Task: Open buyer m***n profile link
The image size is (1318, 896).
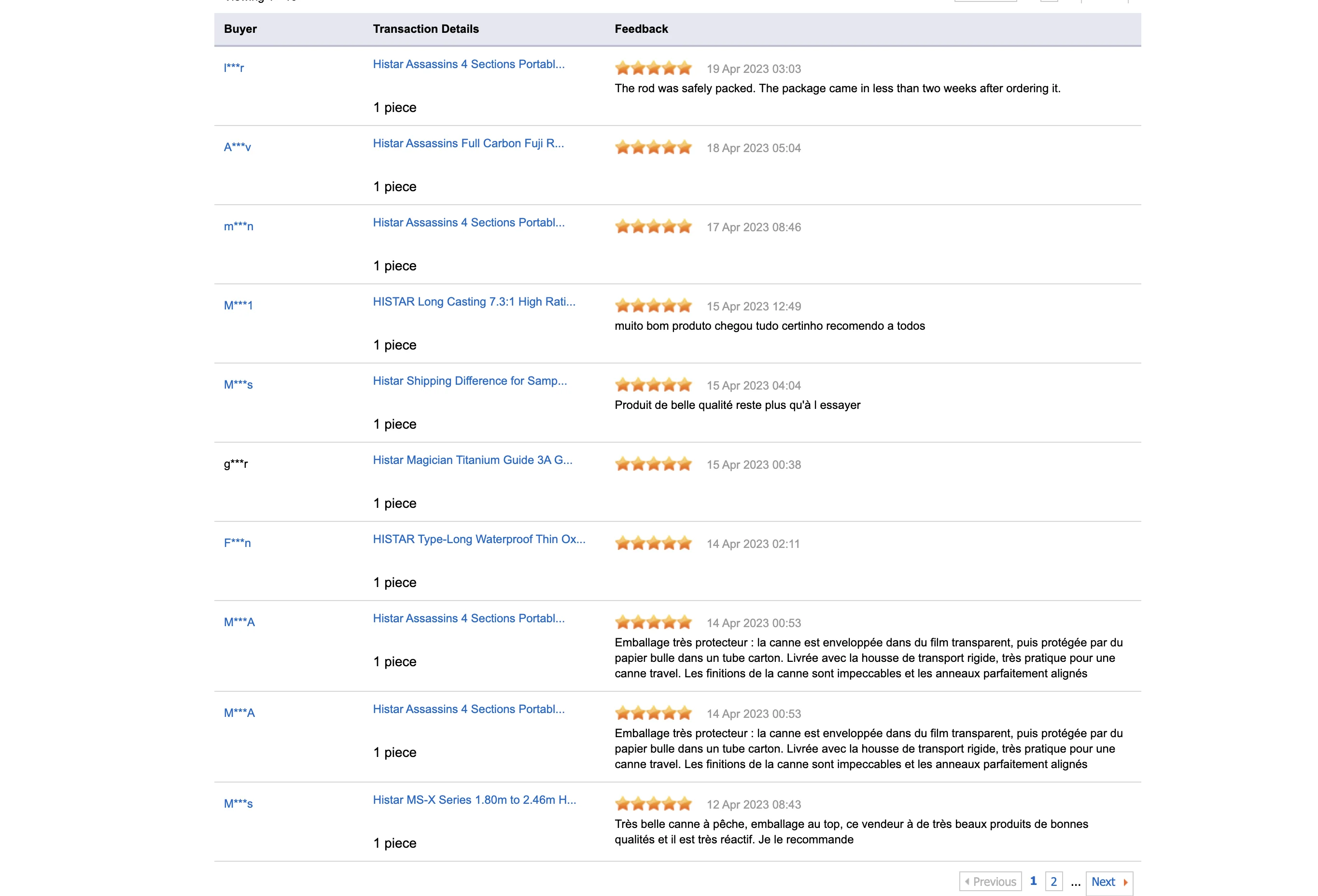Action: click(x=238, y=227)
